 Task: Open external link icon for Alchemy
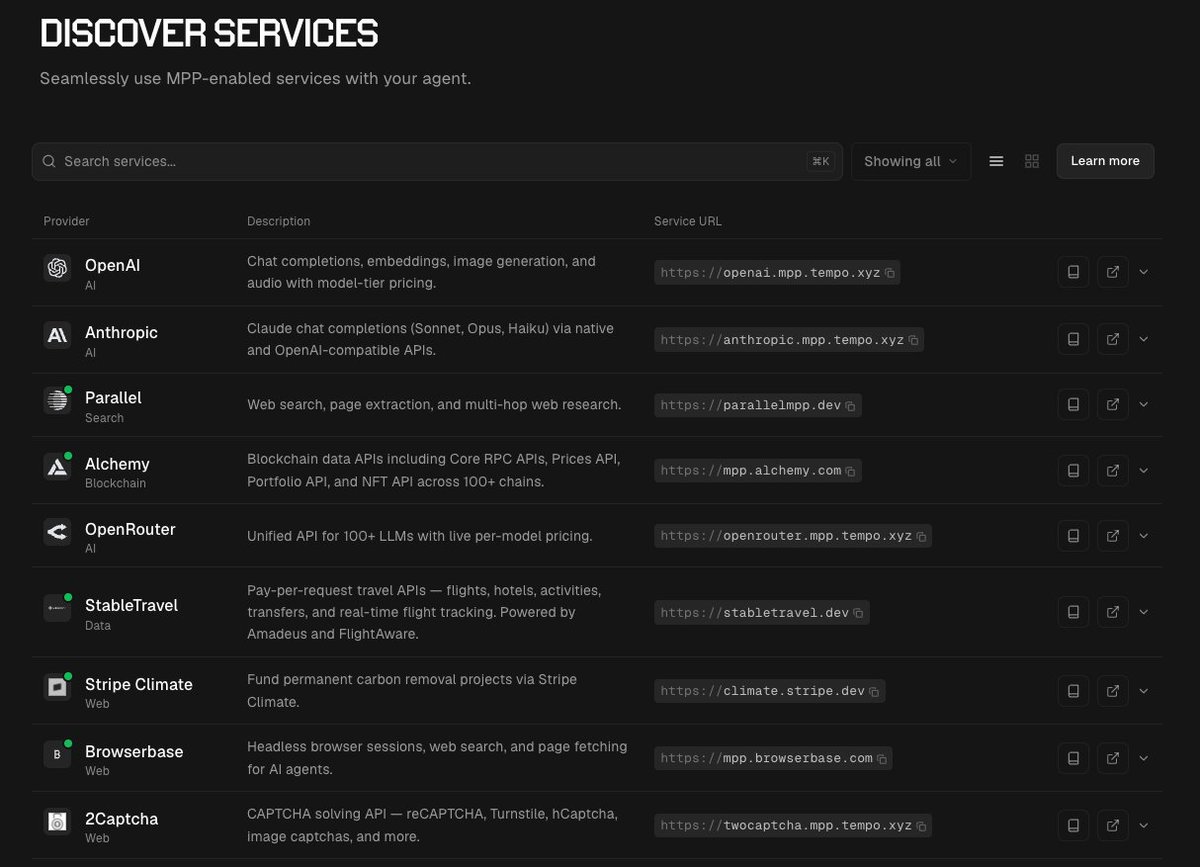(x=1113, y=470)
